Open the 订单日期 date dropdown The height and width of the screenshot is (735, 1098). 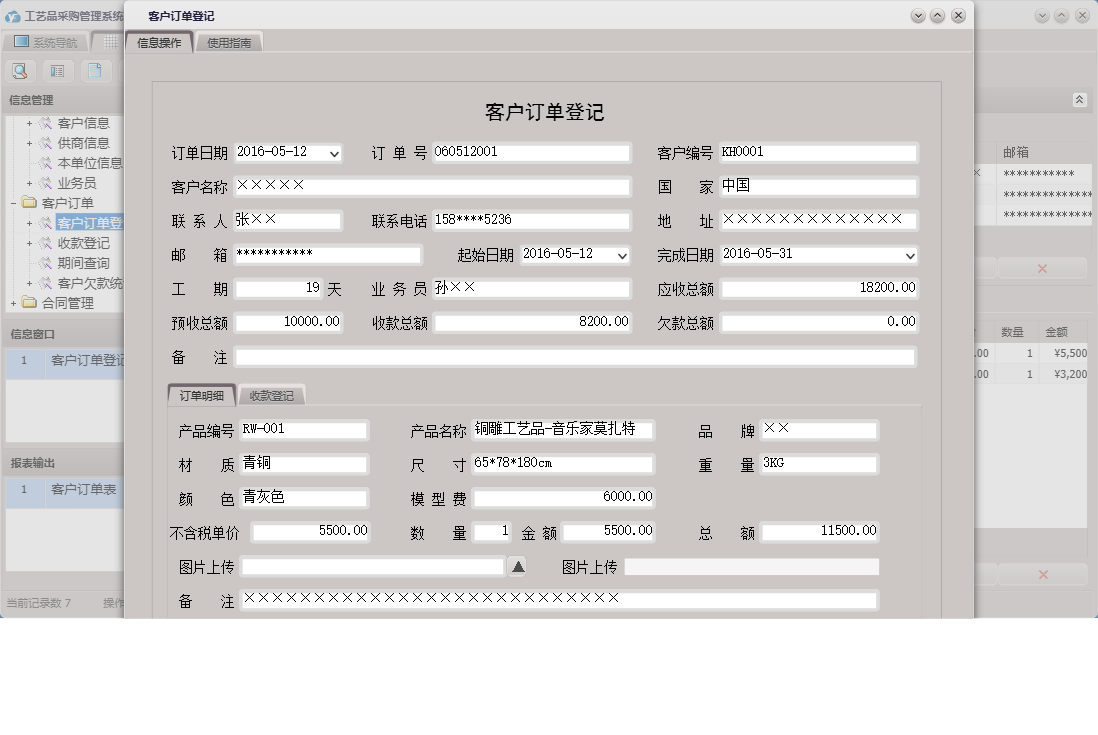coord(335,153)
